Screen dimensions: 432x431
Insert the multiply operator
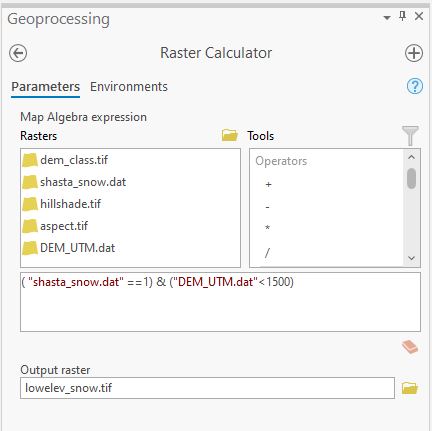click(x=267, y=228)
